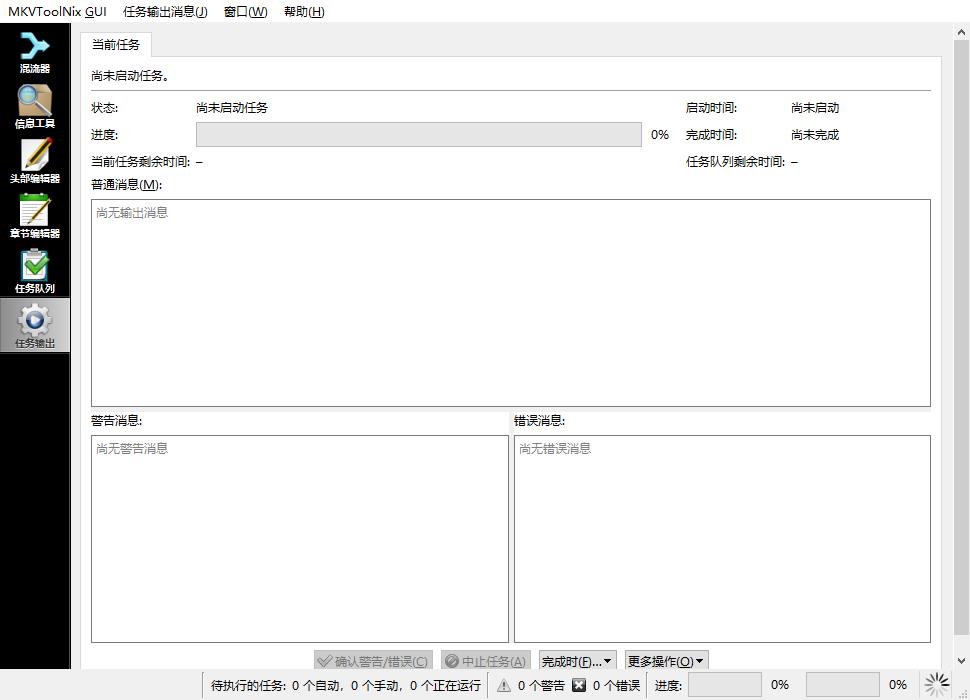Click the 普通消息(M) label
This screenshot has height=700, width=970.
coord(126,184)
